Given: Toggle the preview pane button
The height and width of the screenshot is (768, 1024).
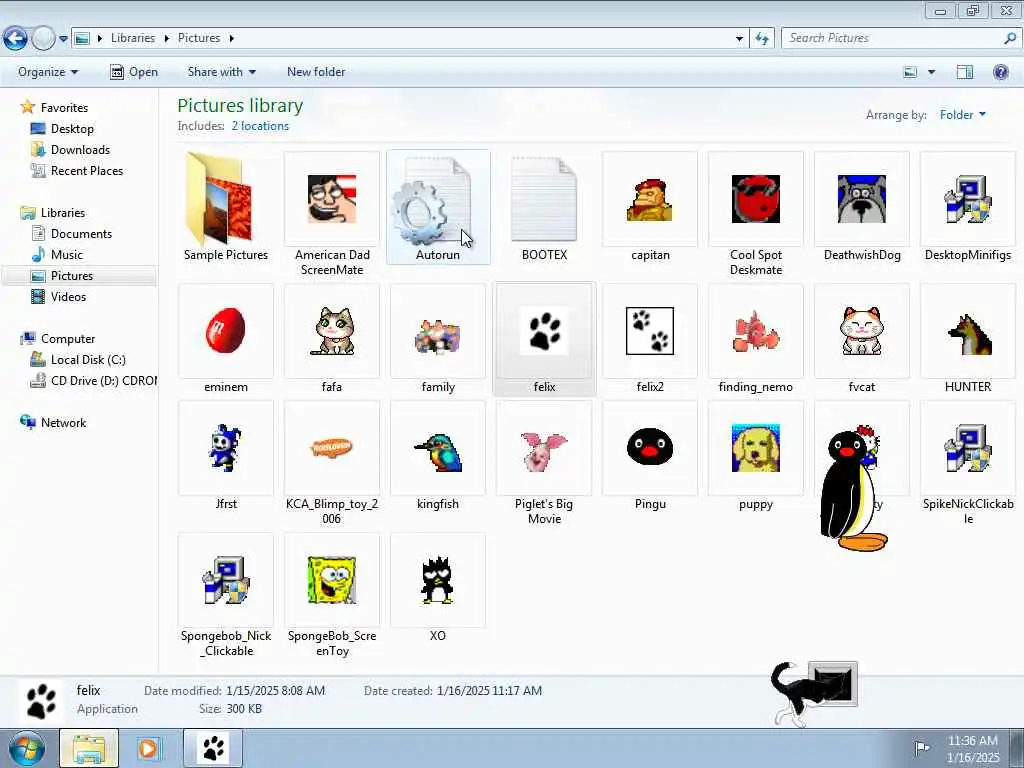Looking at the screenshot, I should pos(965,72).
